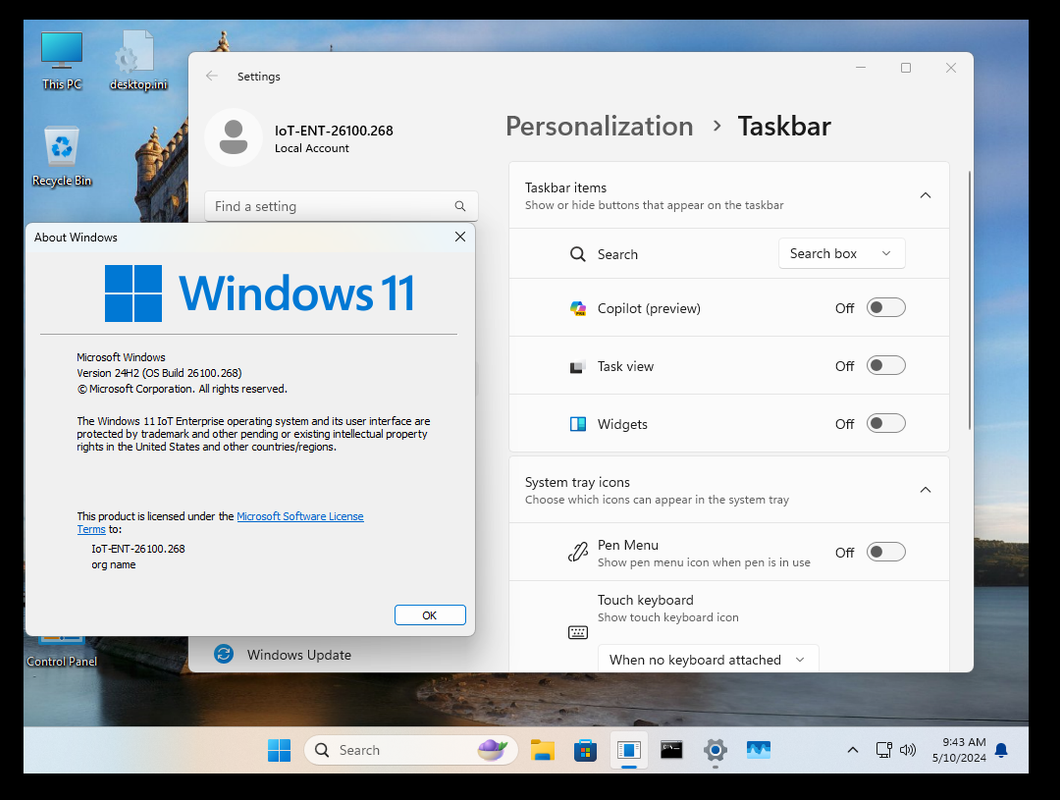Click the magnifier in Find a setting

460,206
